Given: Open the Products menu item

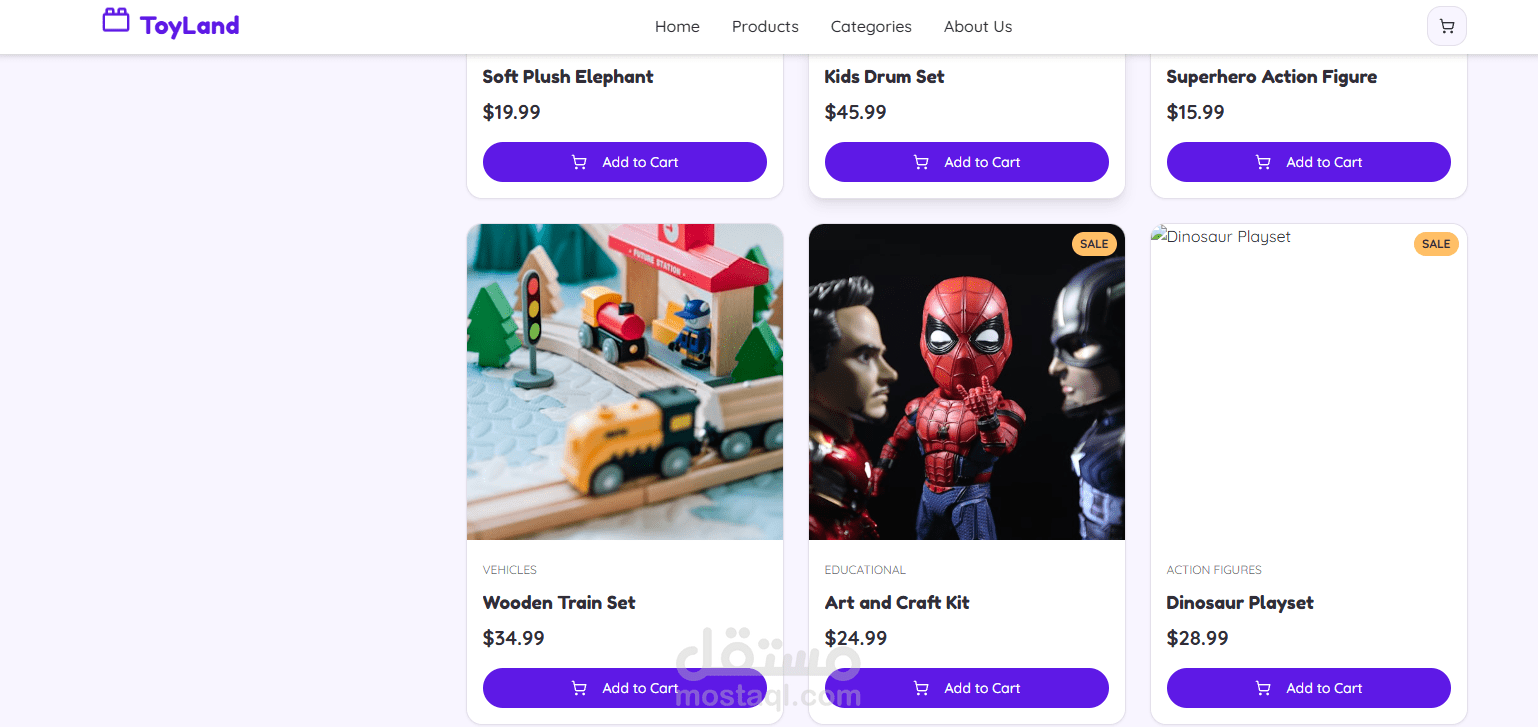Looking at the screenshot, I should (x=765, y=27).
